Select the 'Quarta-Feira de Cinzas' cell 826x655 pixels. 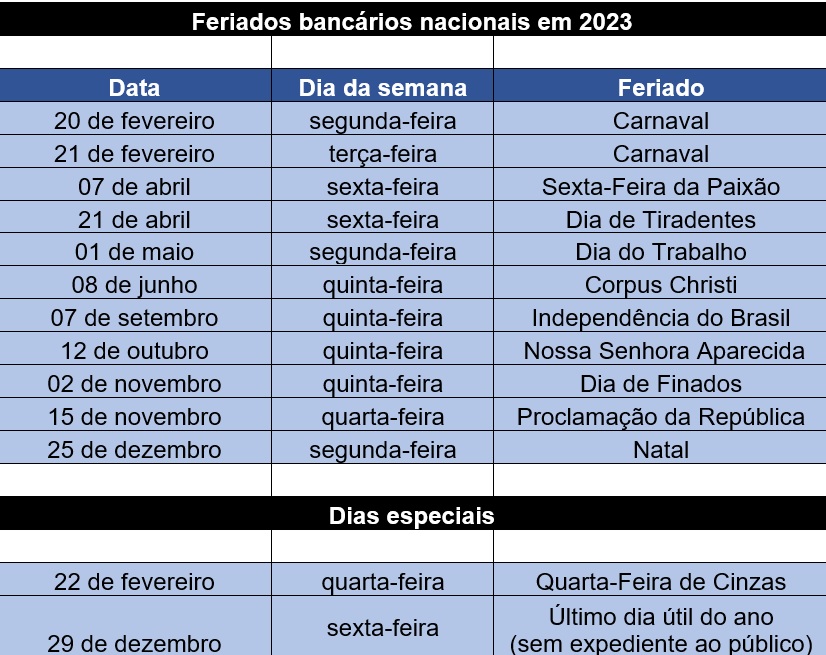pyautogui.click(x=660, y=580)
